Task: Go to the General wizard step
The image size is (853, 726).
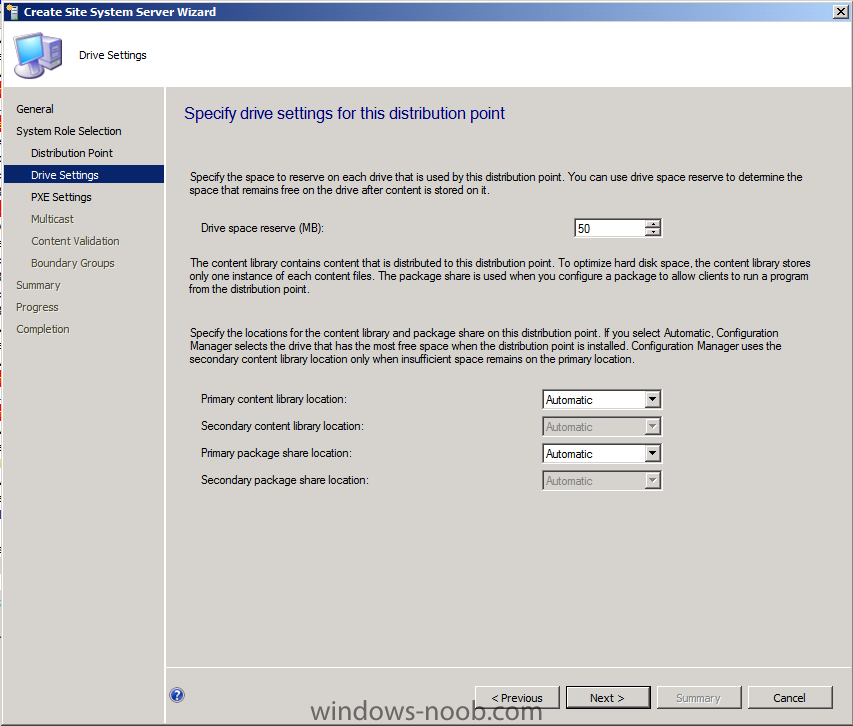Action: [35, 109]
